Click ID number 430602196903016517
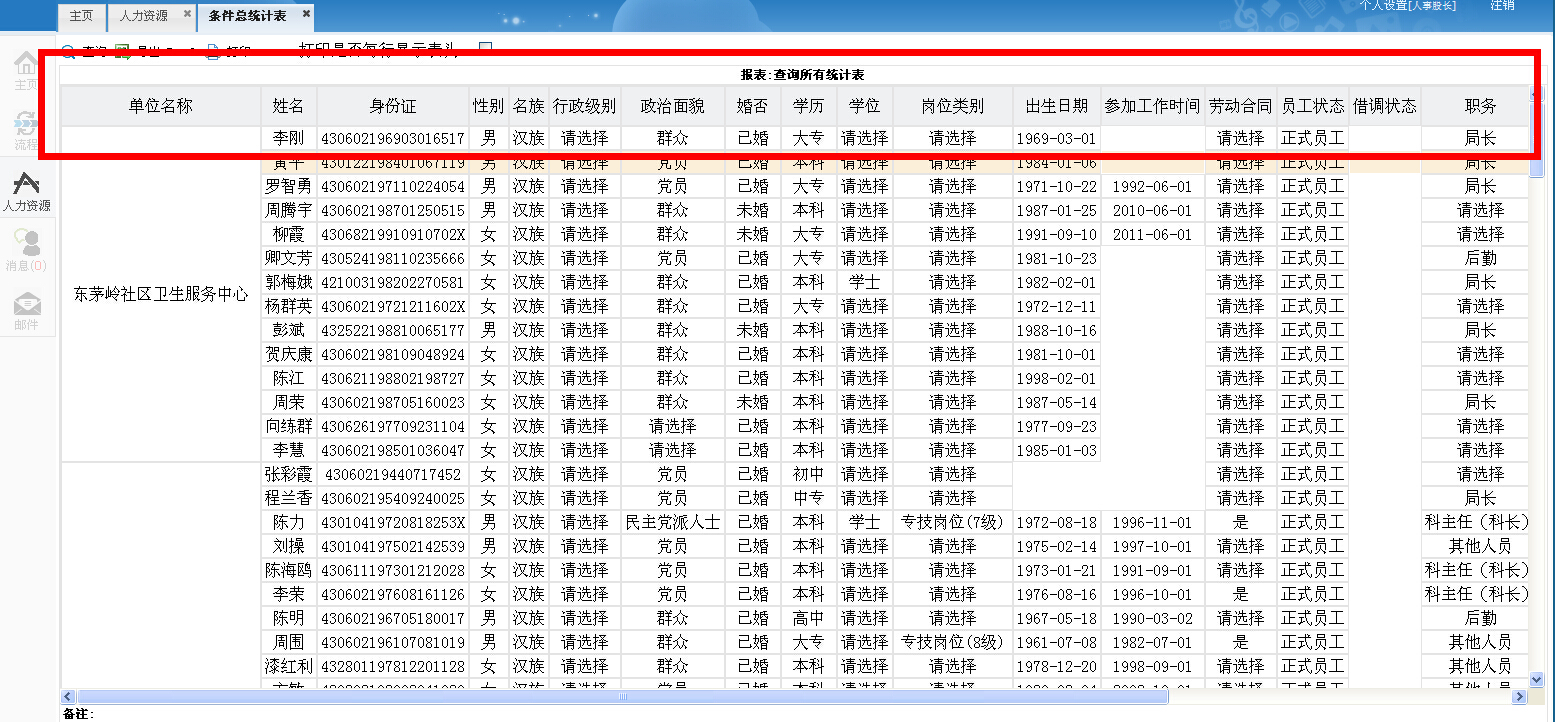Image resolution: width=1555 pixels, height=722 pixels. click(393, 138)
